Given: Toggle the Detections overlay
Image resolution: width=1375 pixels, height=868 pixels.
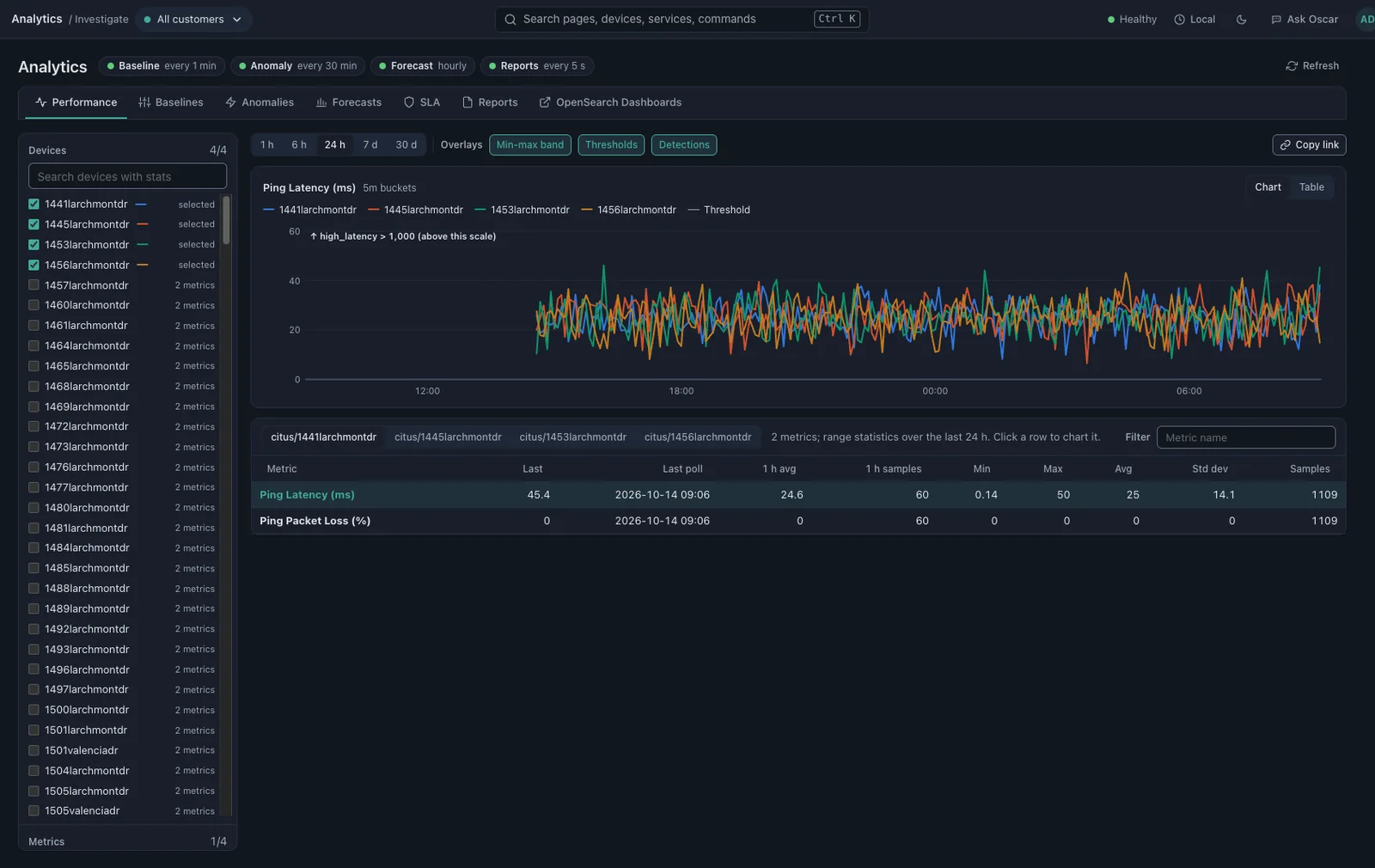Looking at the screenshot, I should click(684, 145).
